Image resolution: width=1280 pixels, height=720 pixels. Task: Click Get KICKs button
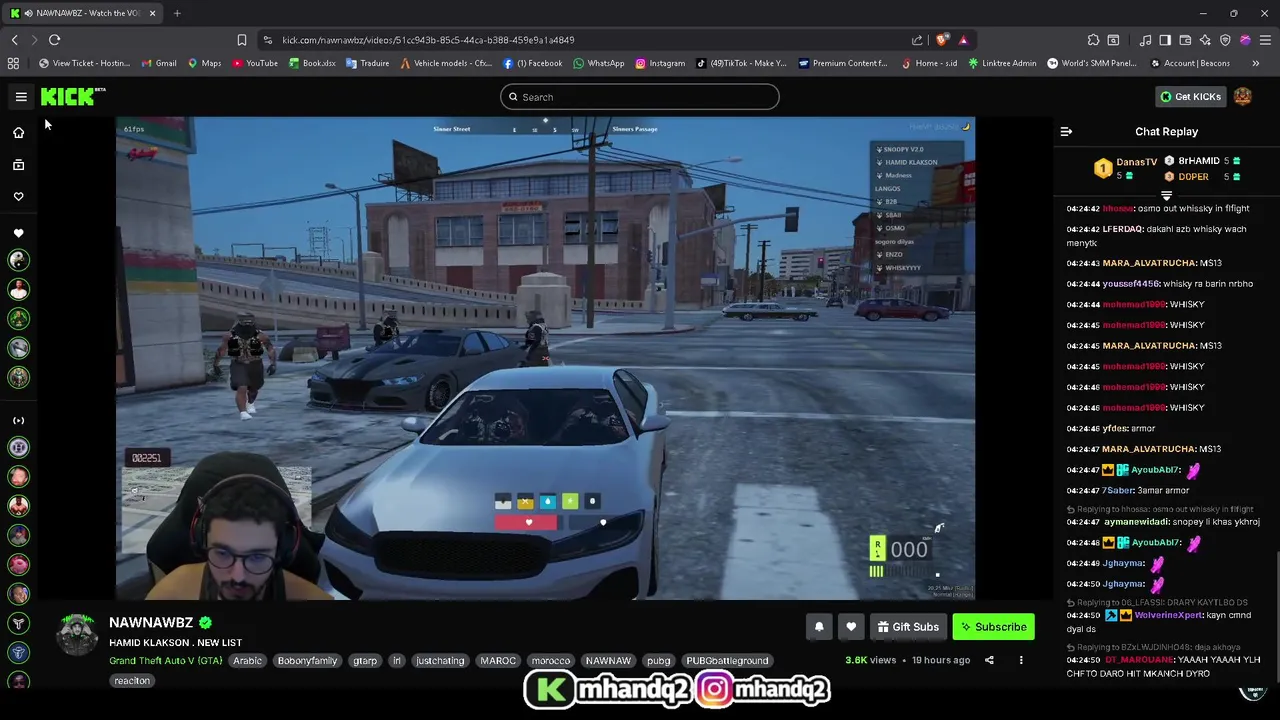[1190, 97]
